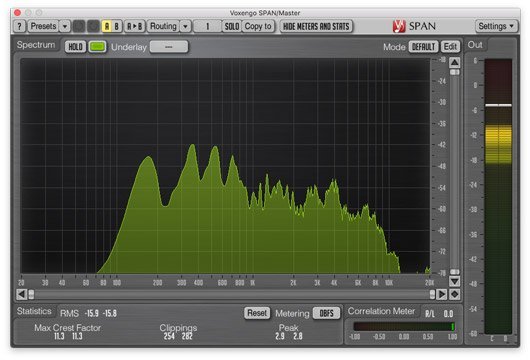This screenshot has height=360, width=530.
Task: Close the Voxengo SPAN window
Action: pos(17,13)
